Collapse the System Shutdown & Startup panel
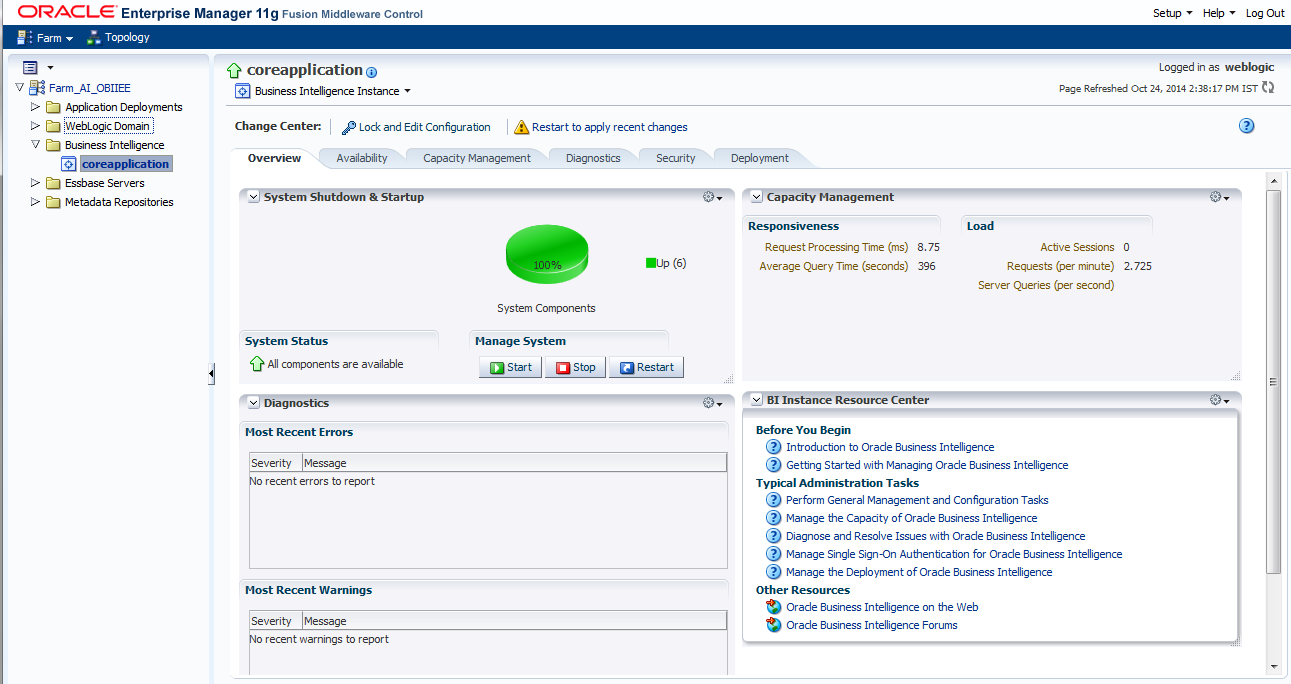This screenshot has width=1291, height=684. pyautogui.click(x=254, y=198)
